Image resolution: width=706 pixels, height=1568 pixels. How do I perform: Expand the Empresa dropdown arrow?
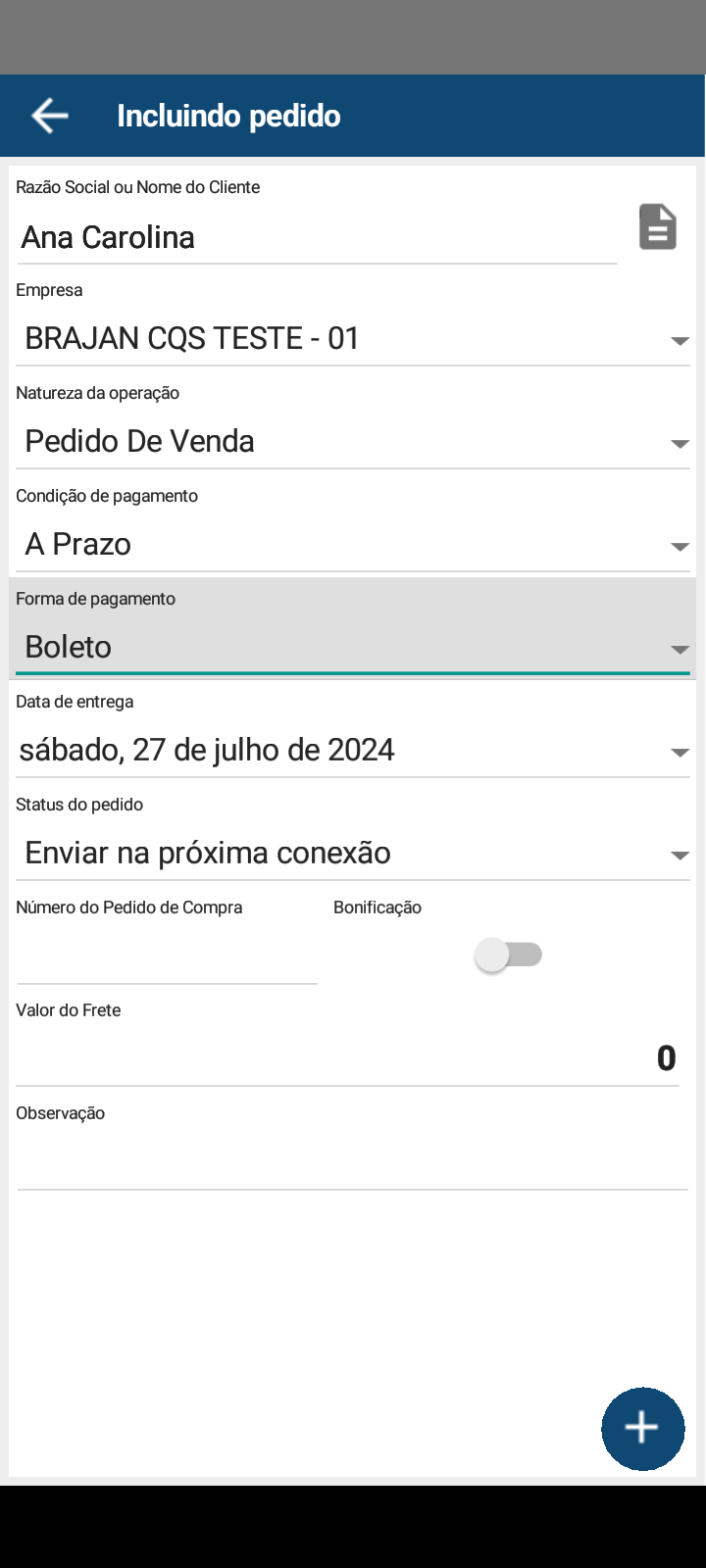click(x=680, y=341)
